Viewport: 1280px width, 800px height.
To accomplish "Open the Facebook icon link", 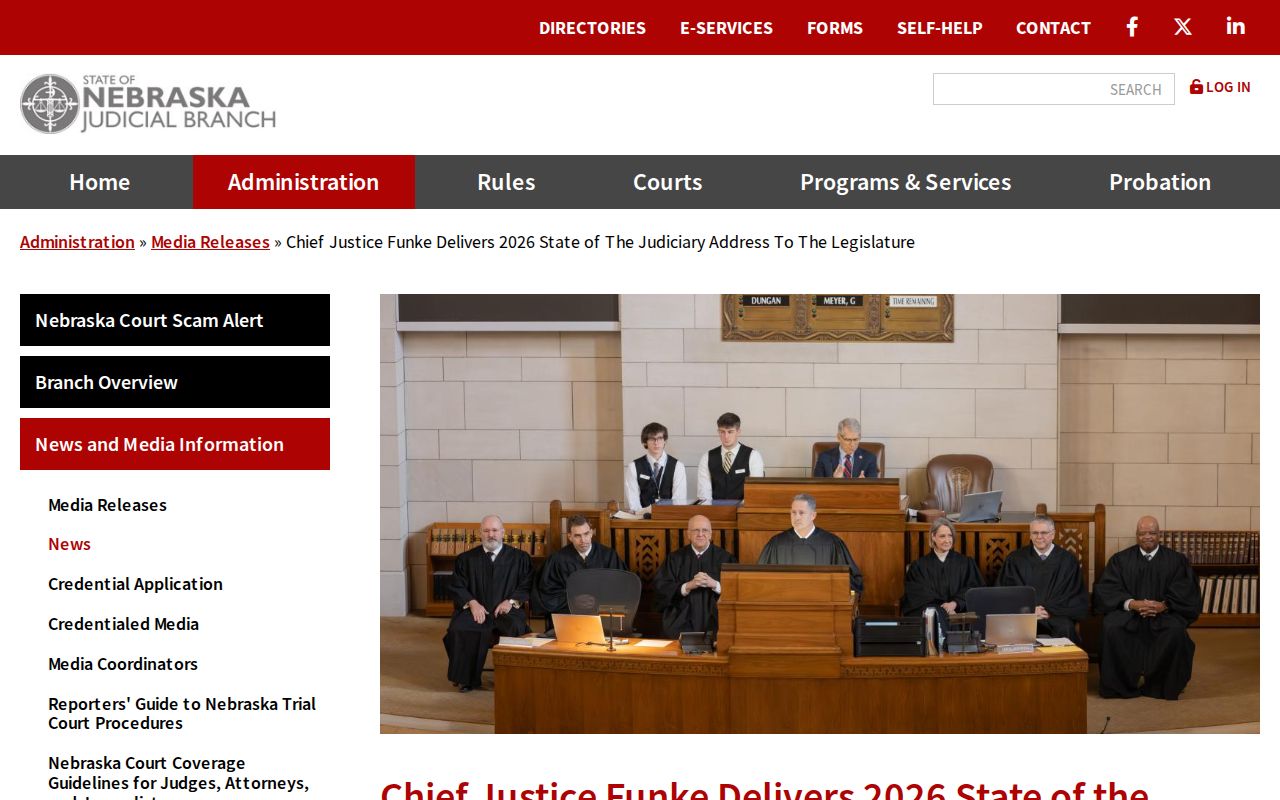I will tap(1132, 27).
